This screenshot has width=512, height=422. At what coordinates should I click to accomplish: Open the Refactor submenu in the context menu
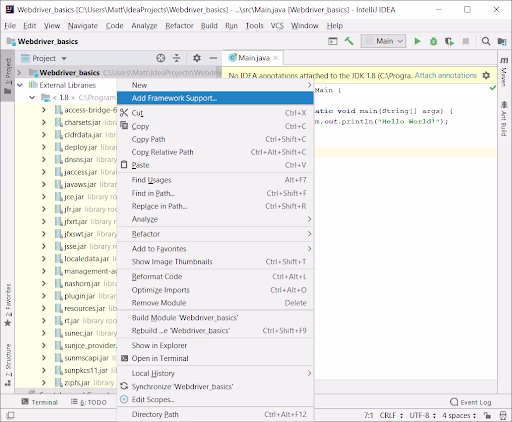215,234
